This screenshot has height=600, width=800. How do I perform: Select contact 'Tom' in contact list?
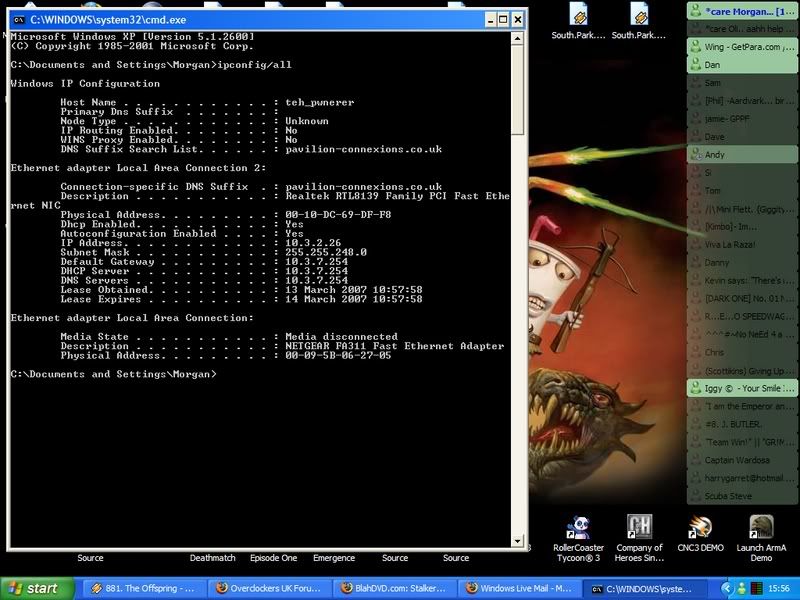(742, 190)
